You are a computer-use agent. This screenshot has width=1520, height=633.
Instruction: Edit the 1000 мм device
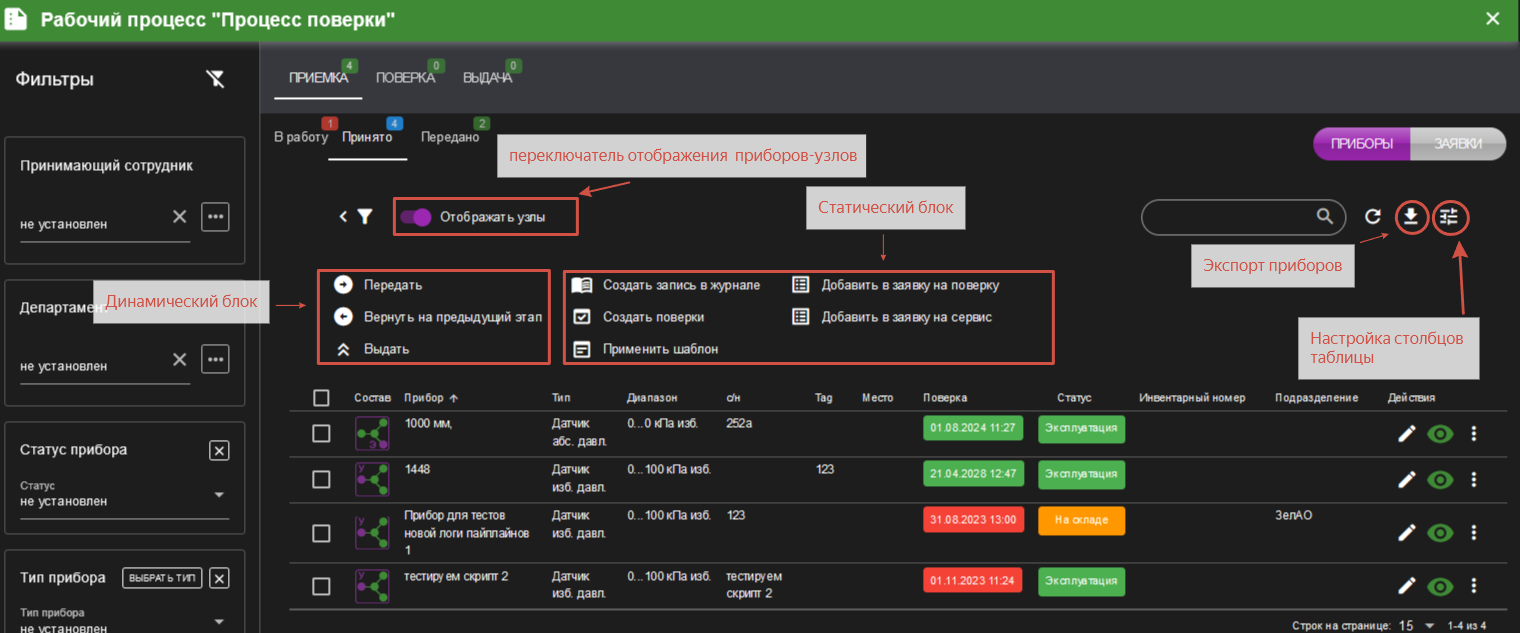click(1407, 433)
